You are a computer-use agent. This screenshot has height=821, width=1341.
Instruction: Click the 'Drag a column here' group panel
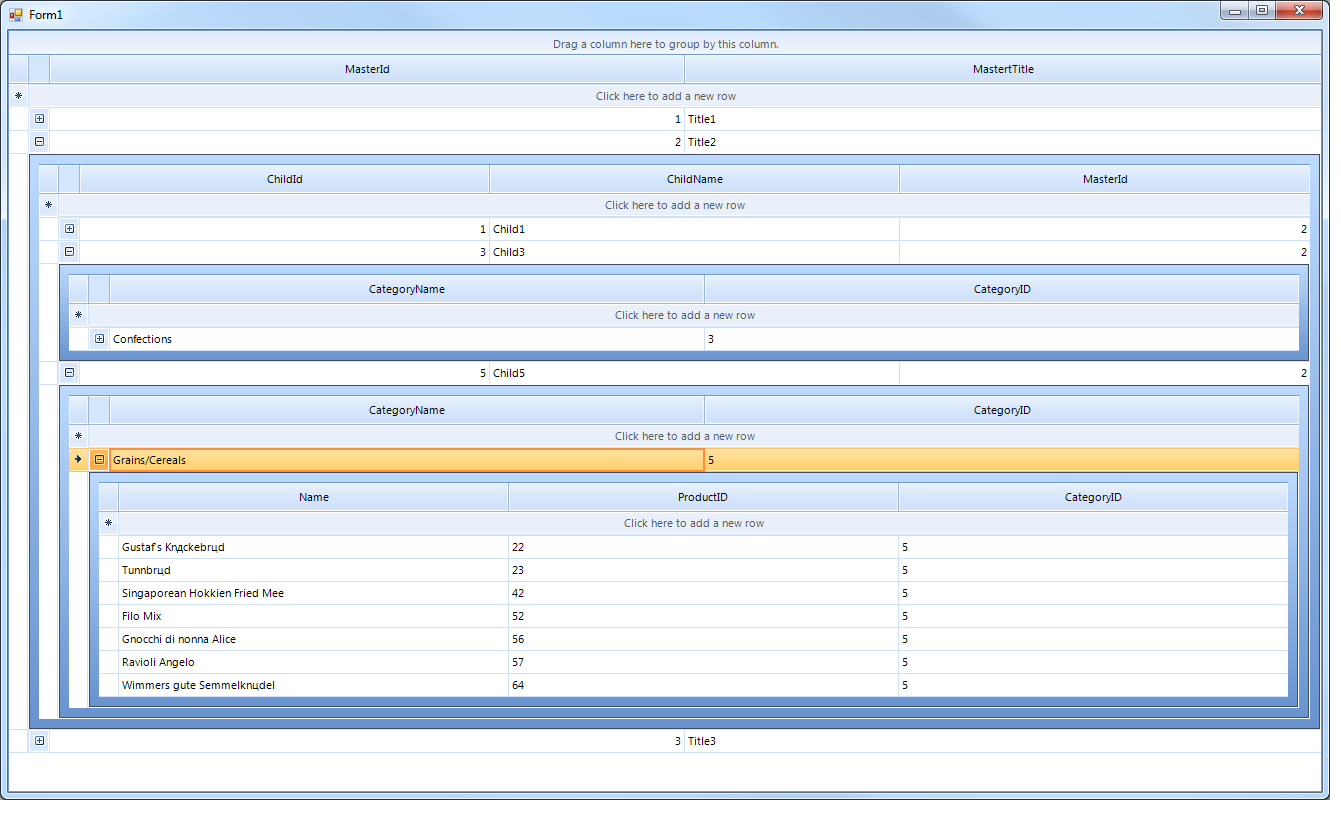click(x=665, y=44)
